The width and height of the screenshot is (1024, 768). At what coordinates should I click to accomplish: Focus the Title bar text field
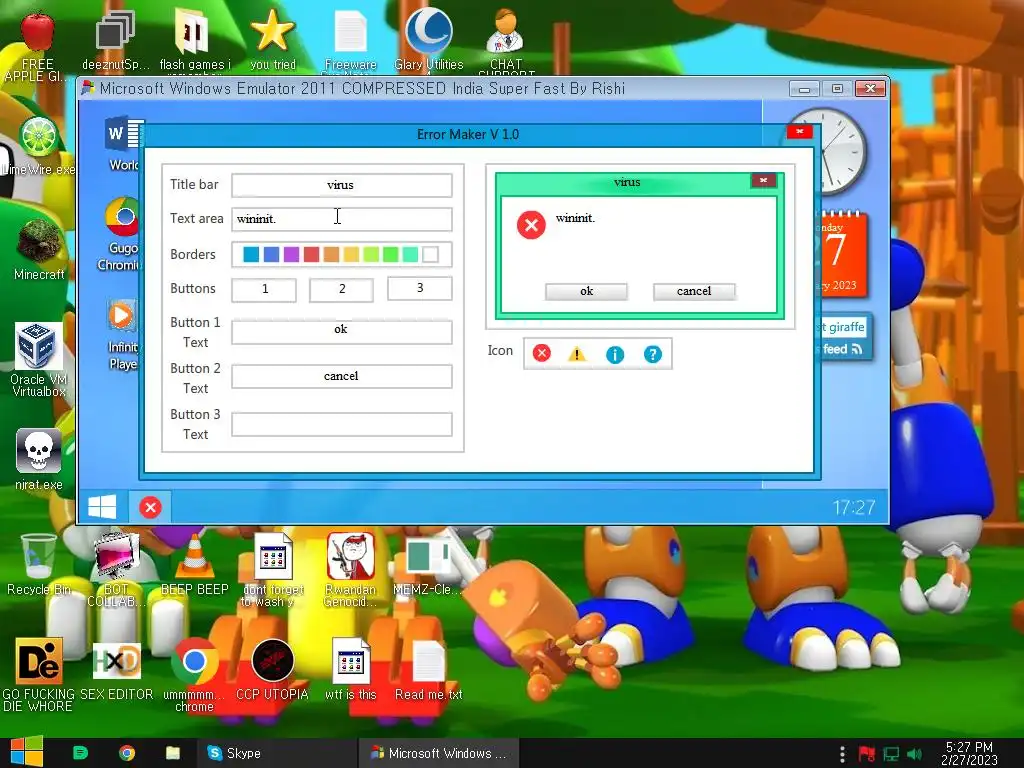tap(342, 185)
